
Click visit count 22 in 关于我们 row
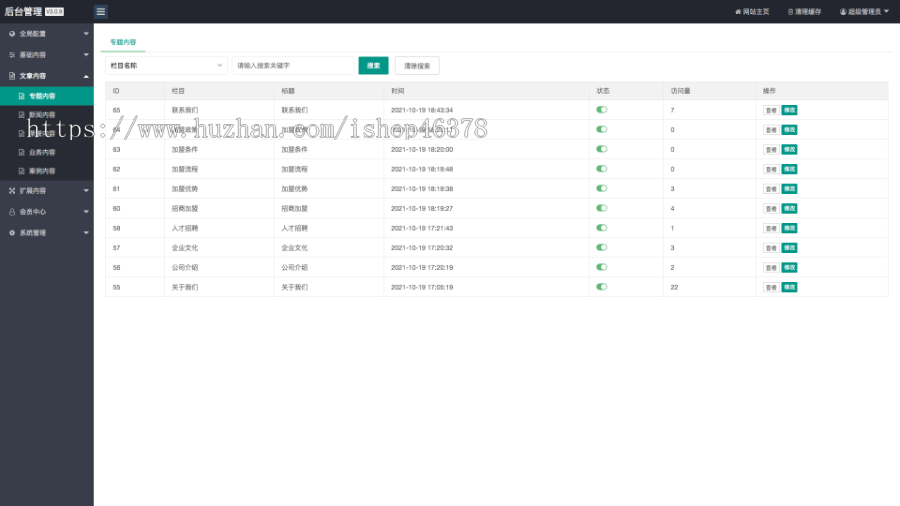point(674,287)
